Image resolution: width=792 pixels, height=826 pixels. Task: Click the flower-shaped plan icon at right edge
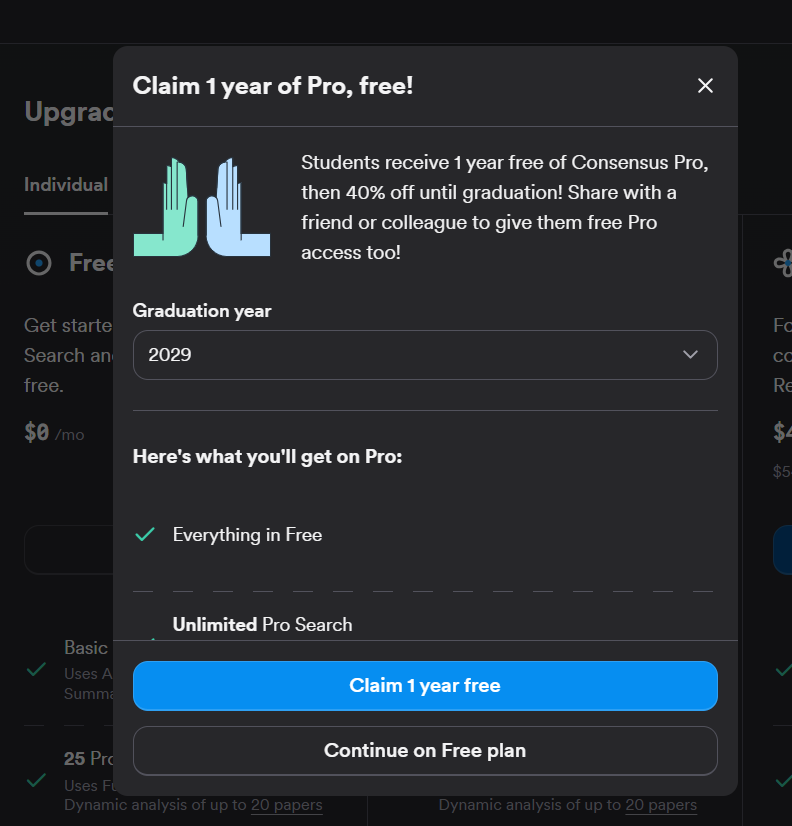coord(782,263)
